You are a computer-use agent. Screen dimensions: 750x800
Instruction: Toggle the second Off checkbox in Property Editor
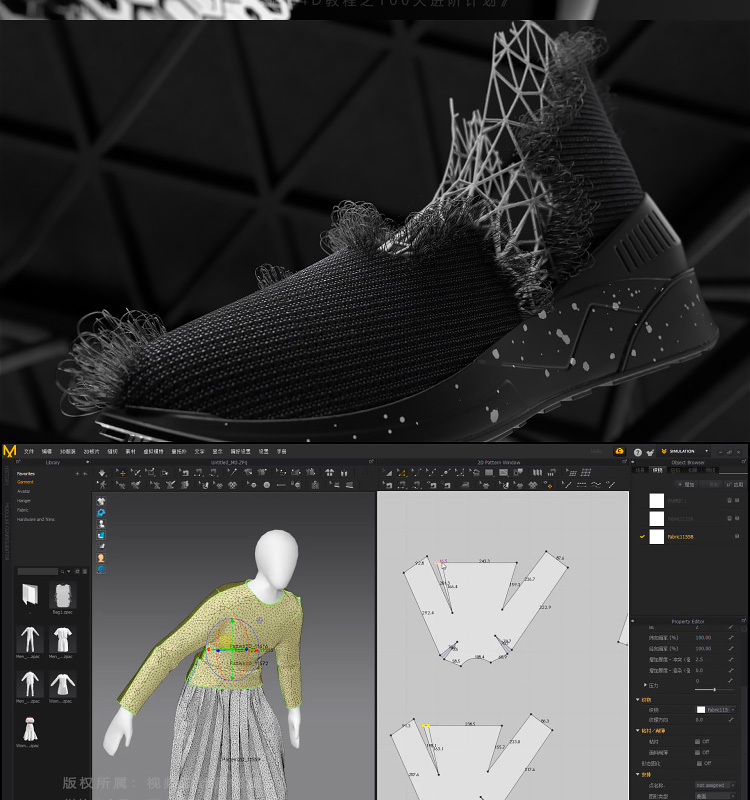pyautogui.click(x=699, y=752)
